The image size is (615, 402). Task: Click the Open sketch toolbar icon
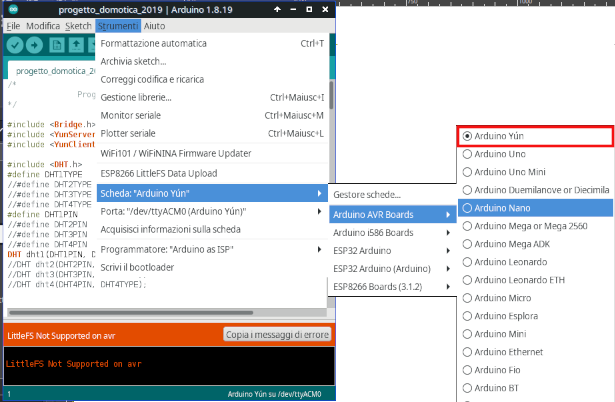click(x=77, y=45)
